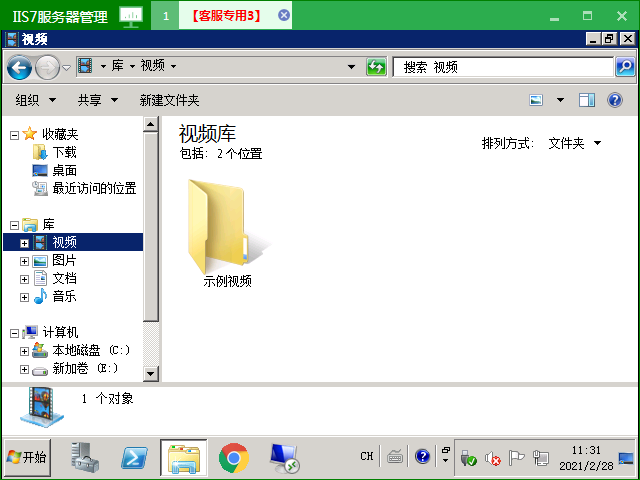
Task: Click the 新建文件夹 button
Action: coord(169,100)
